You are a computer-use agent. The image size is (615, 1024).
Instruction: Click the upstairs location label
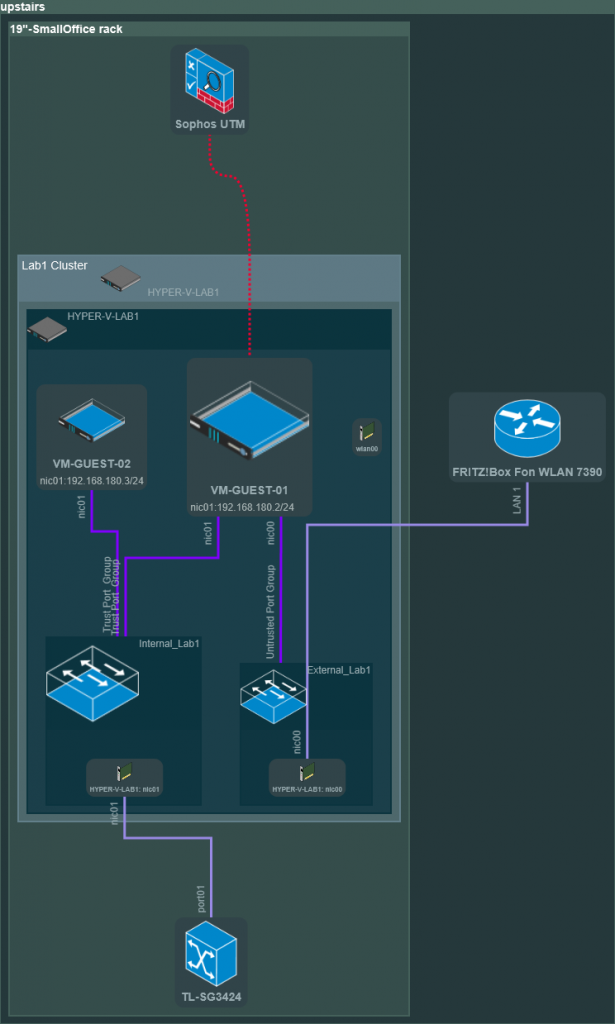point(23,7)
